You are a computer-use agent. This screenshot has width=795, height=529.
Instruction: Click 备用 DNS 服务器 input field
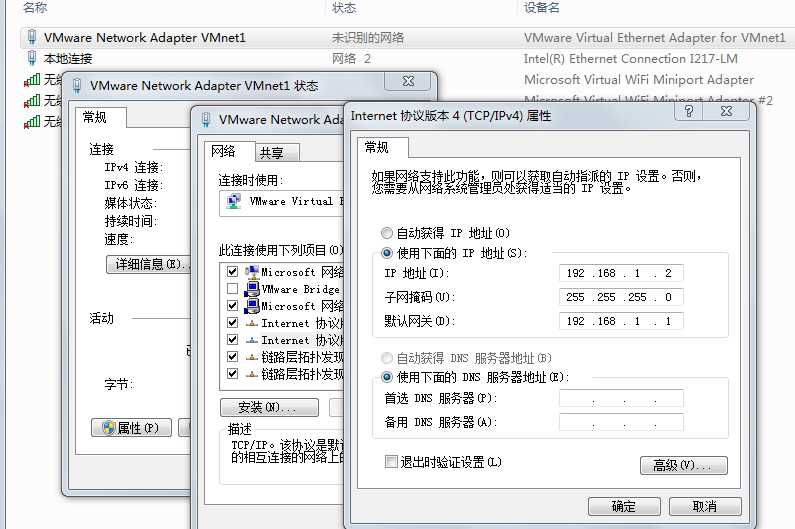pyautogui.click(x=621, y=422)
